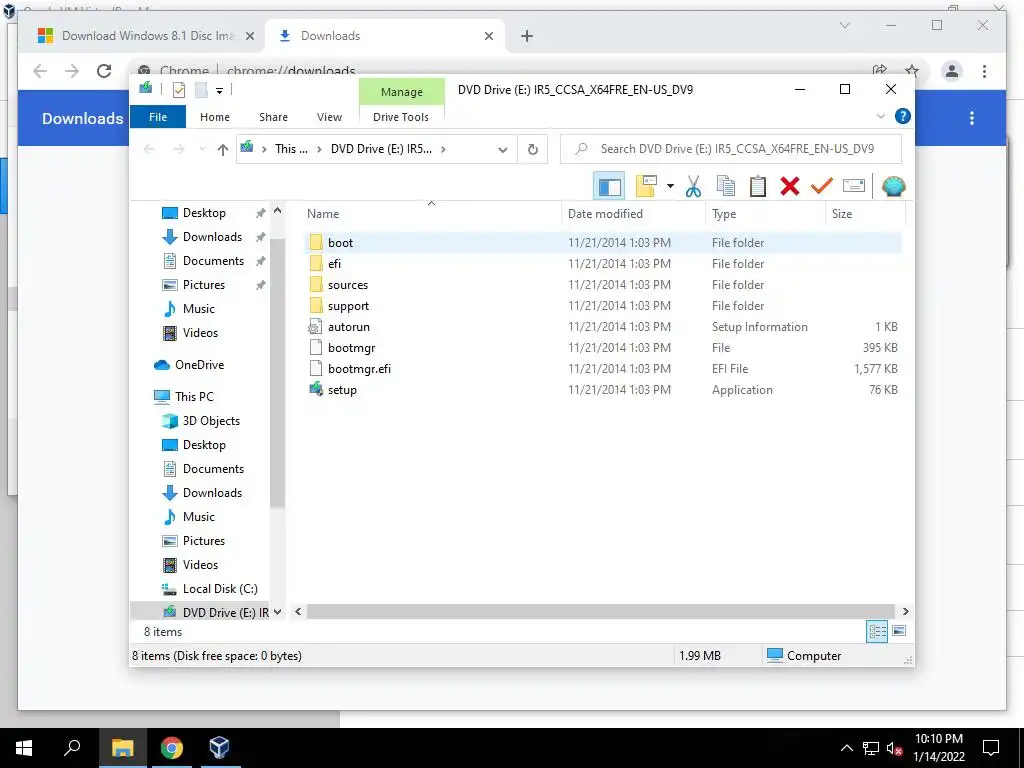Select the boot folder

pos(602,243)
